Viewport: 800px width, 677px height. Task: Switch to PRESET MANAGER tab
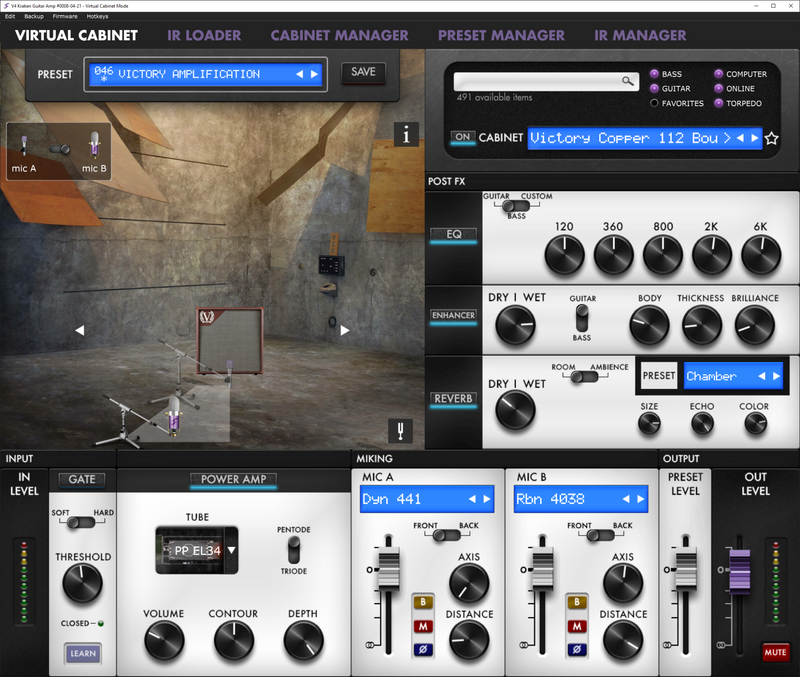501,35
